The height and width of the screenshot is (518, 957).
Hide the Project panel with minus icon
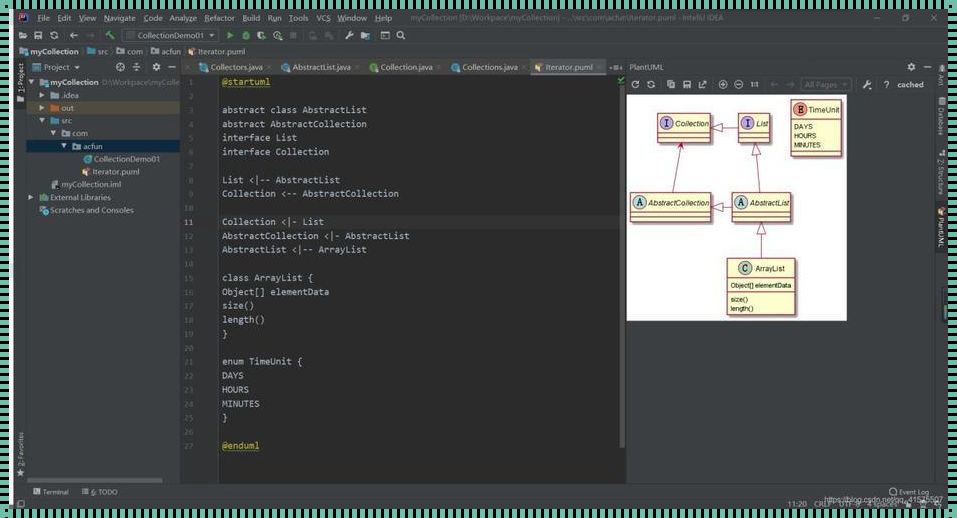click(x=172, y=67)
